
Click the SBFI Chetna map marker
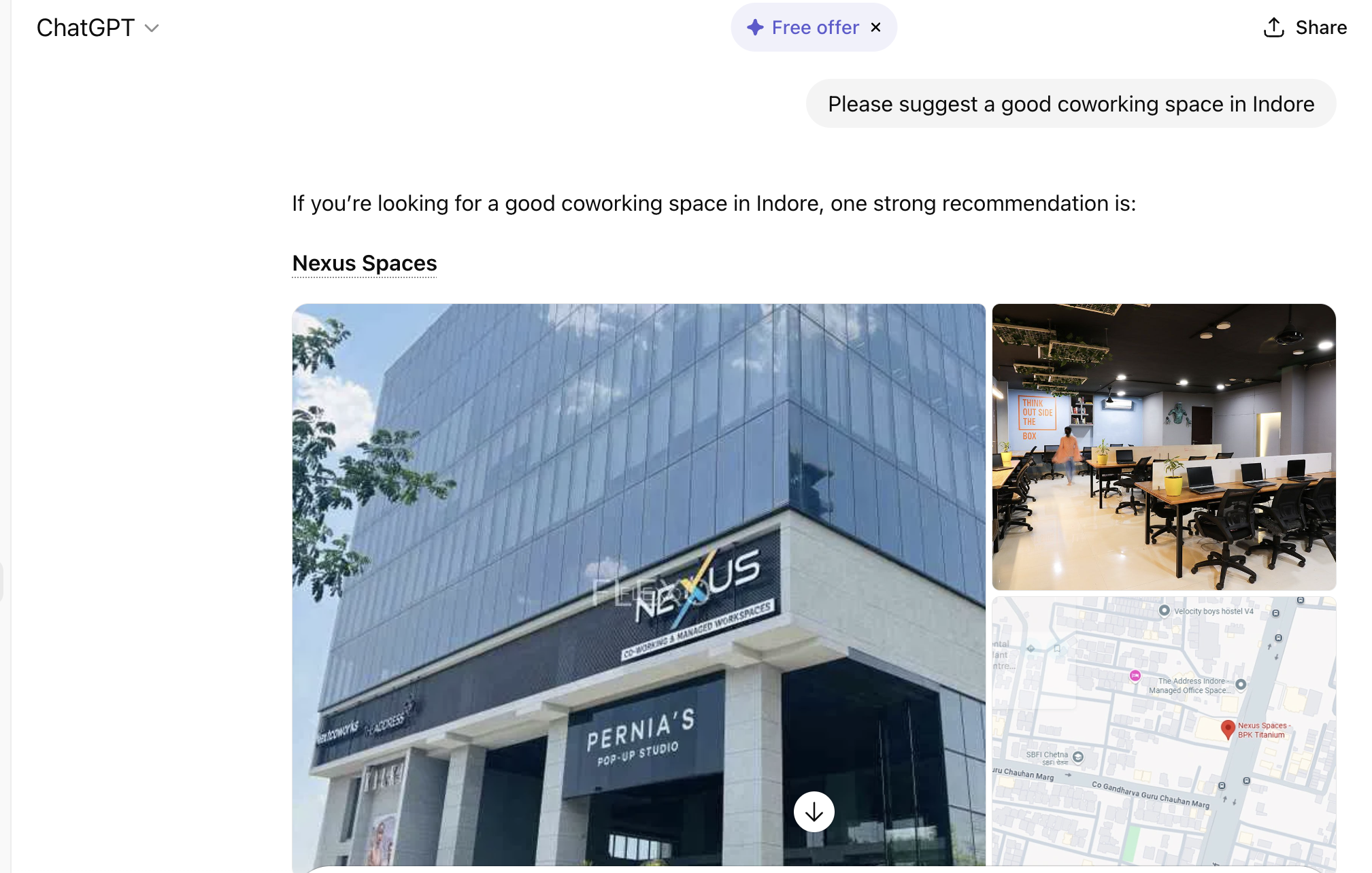pyautogui.click(x=1077, y=757)
